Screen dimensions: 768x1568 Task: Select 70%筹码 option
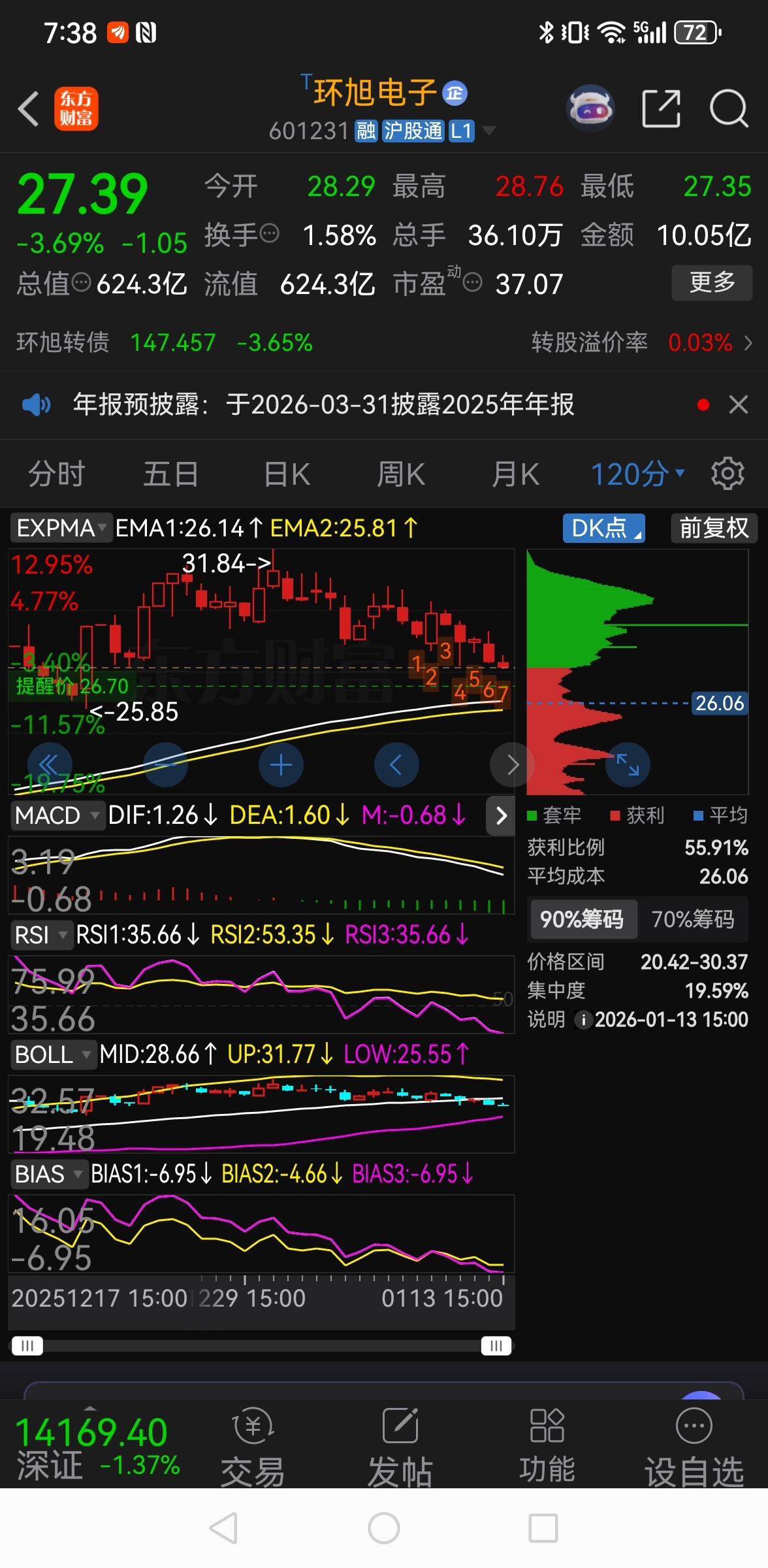point(693,919)
